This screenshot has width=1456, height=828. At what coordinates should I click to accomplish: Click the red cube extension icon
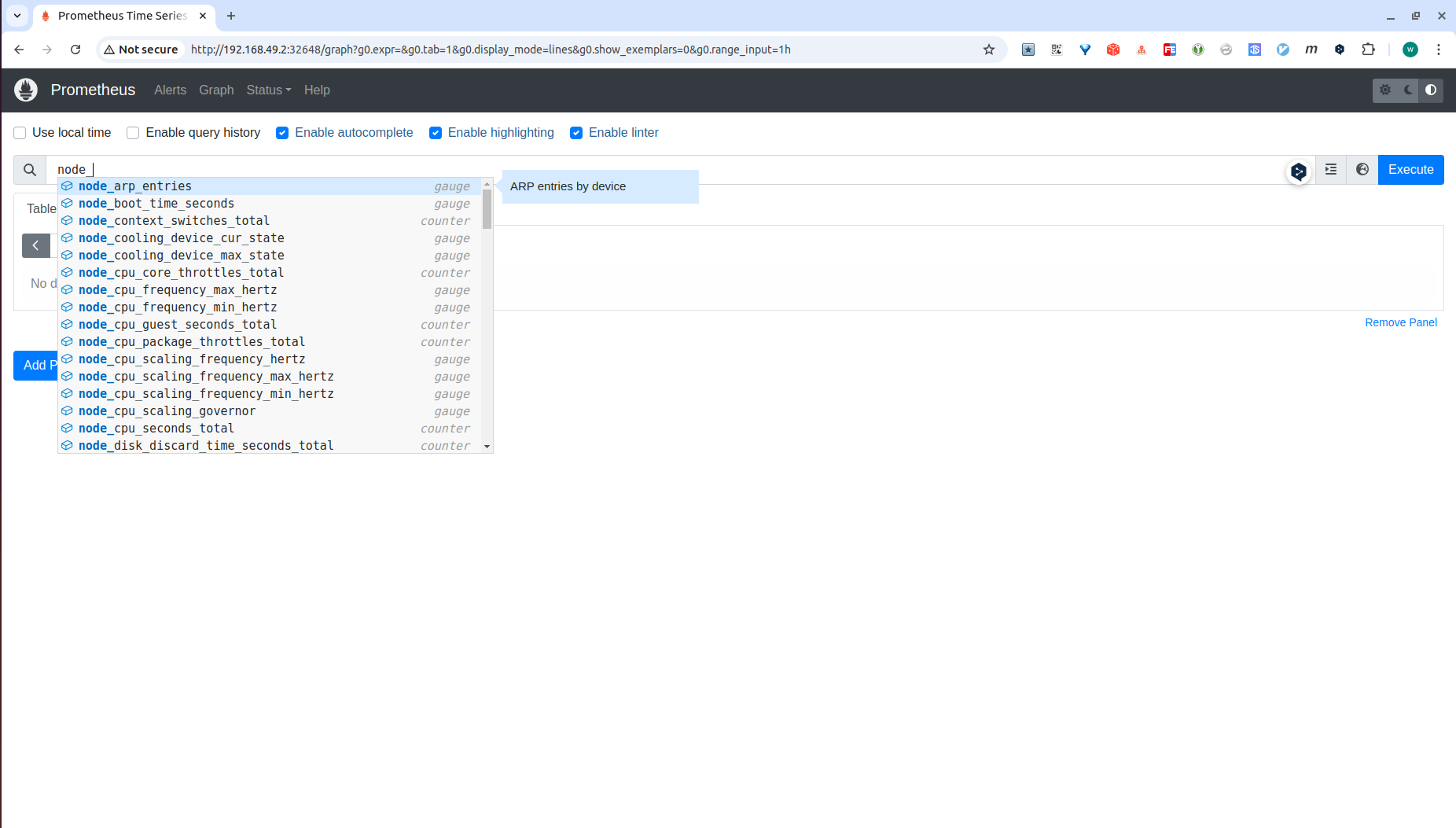coord(1113,50)
